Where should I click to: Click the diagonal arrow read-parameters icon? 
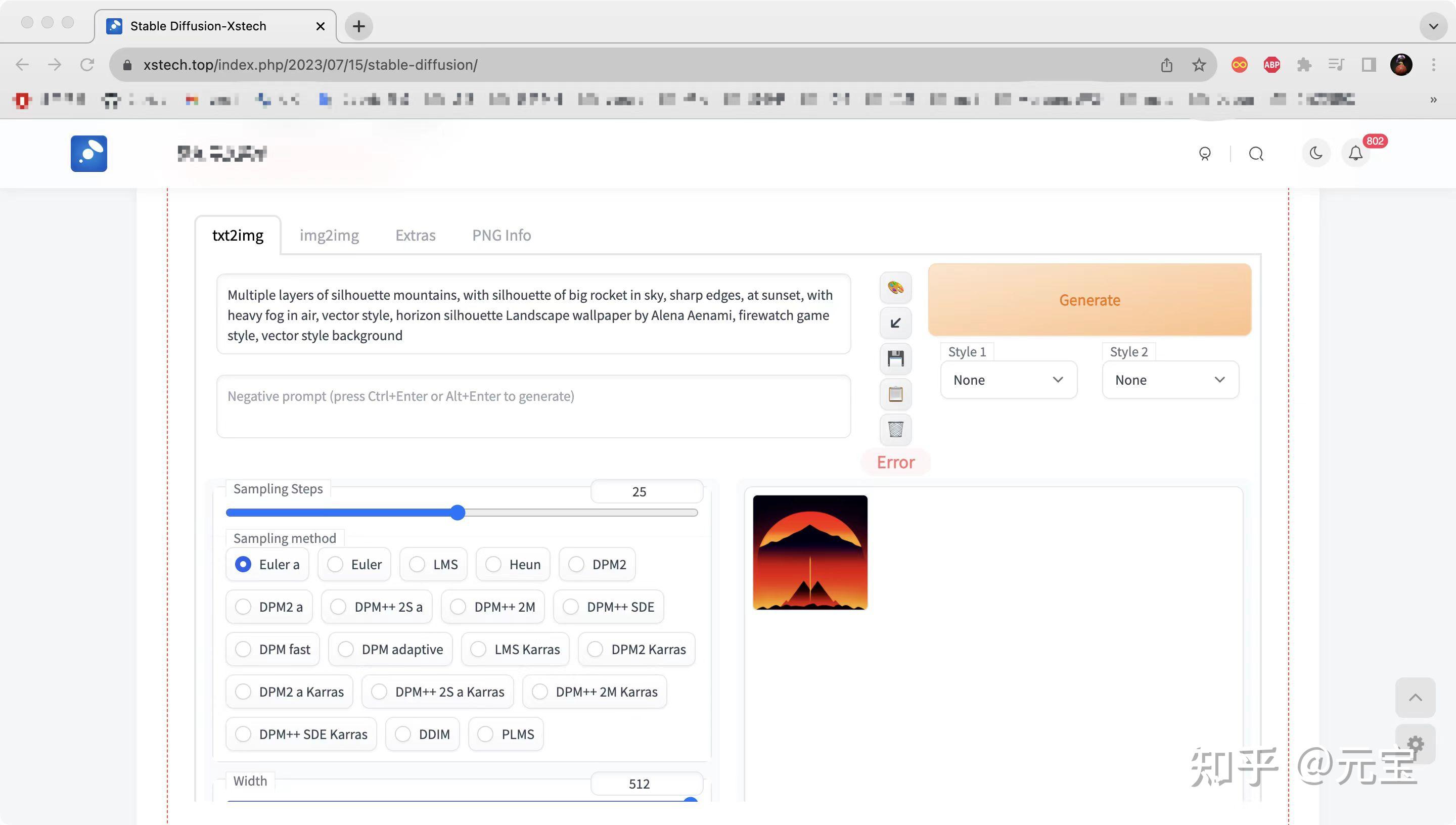(895, 323)
